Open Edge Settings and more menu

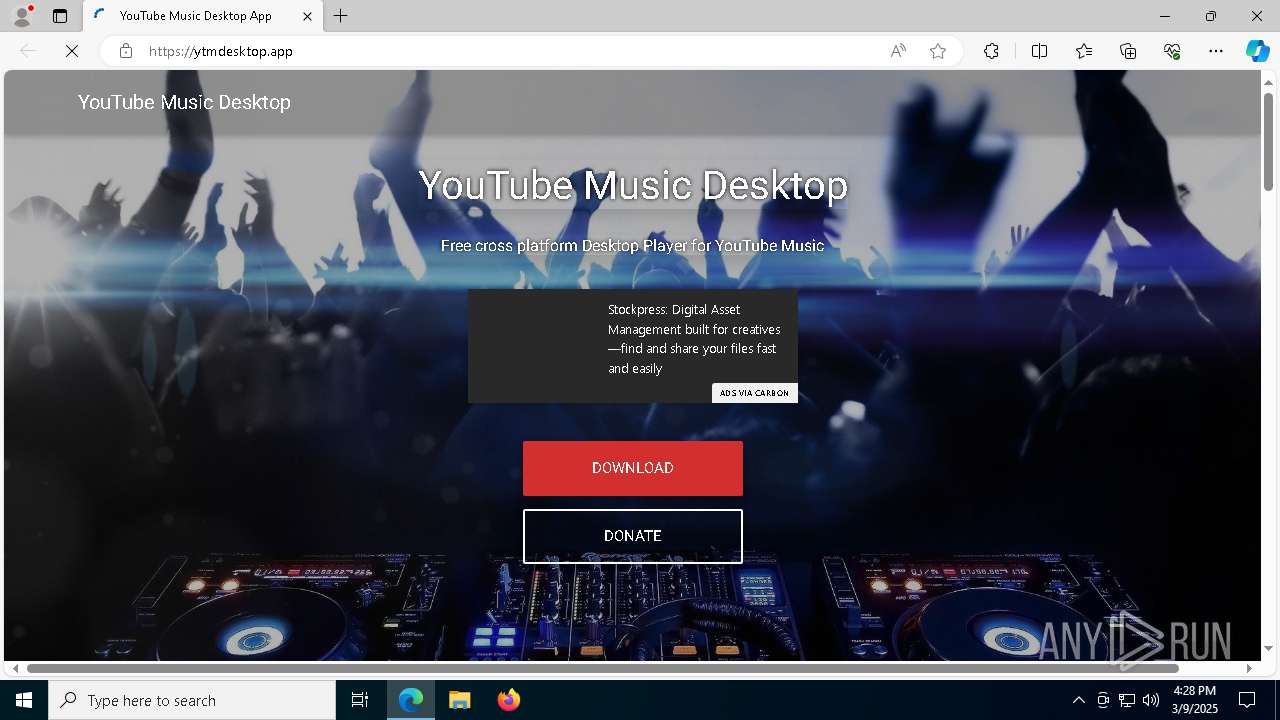tap(1216, 51)
